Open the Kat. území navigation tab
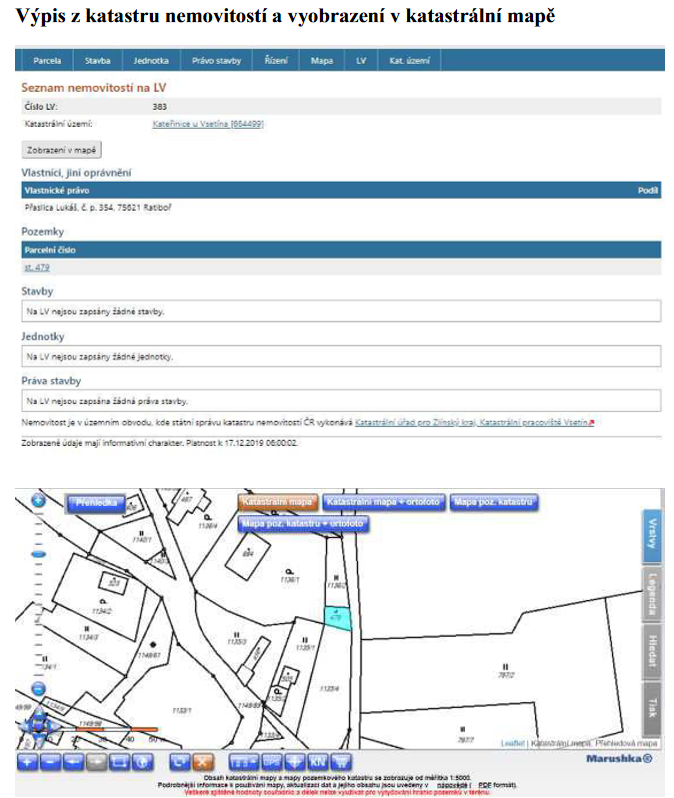Viewport: 674px width, 798px height. 409,61
